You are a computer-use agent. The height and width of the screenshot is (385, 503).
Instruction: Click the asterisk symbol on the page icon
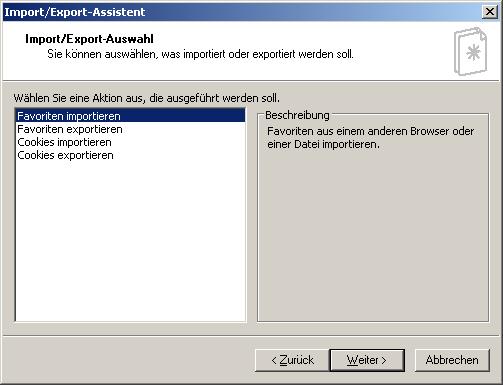point(473,53)
